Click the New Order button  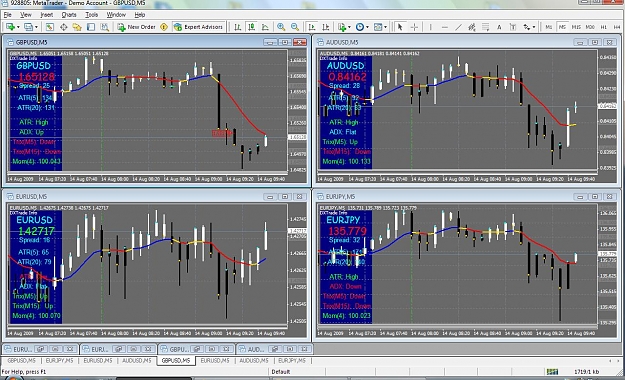click(136, 27)
